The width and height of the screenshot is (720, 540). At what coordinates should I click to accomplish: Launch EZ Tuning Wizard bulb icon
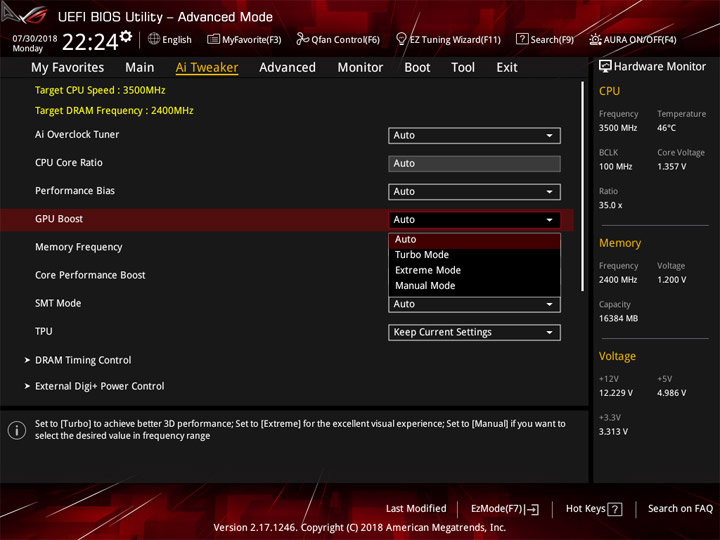[401, 39]
